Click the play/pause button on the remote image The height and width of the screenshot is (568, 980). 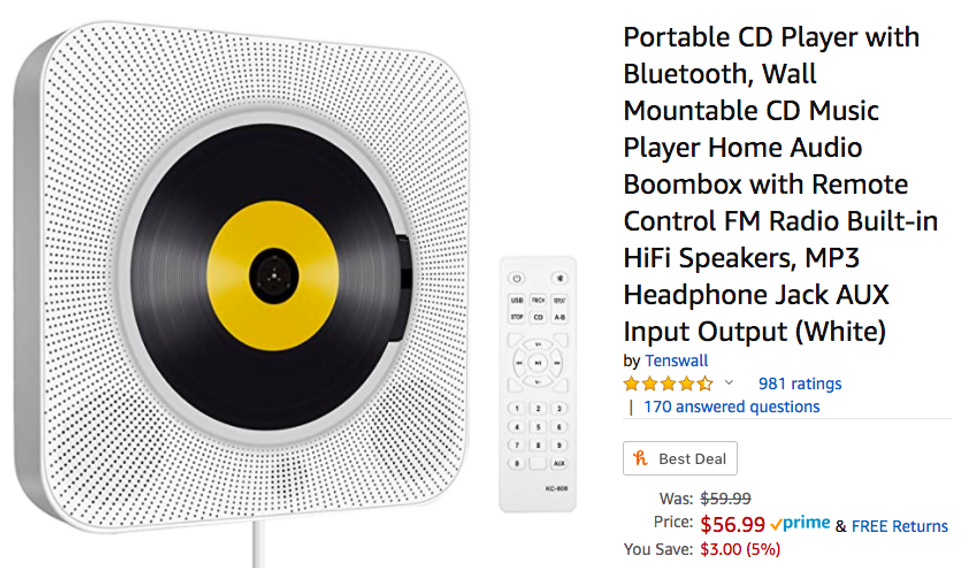coord(538,362)
